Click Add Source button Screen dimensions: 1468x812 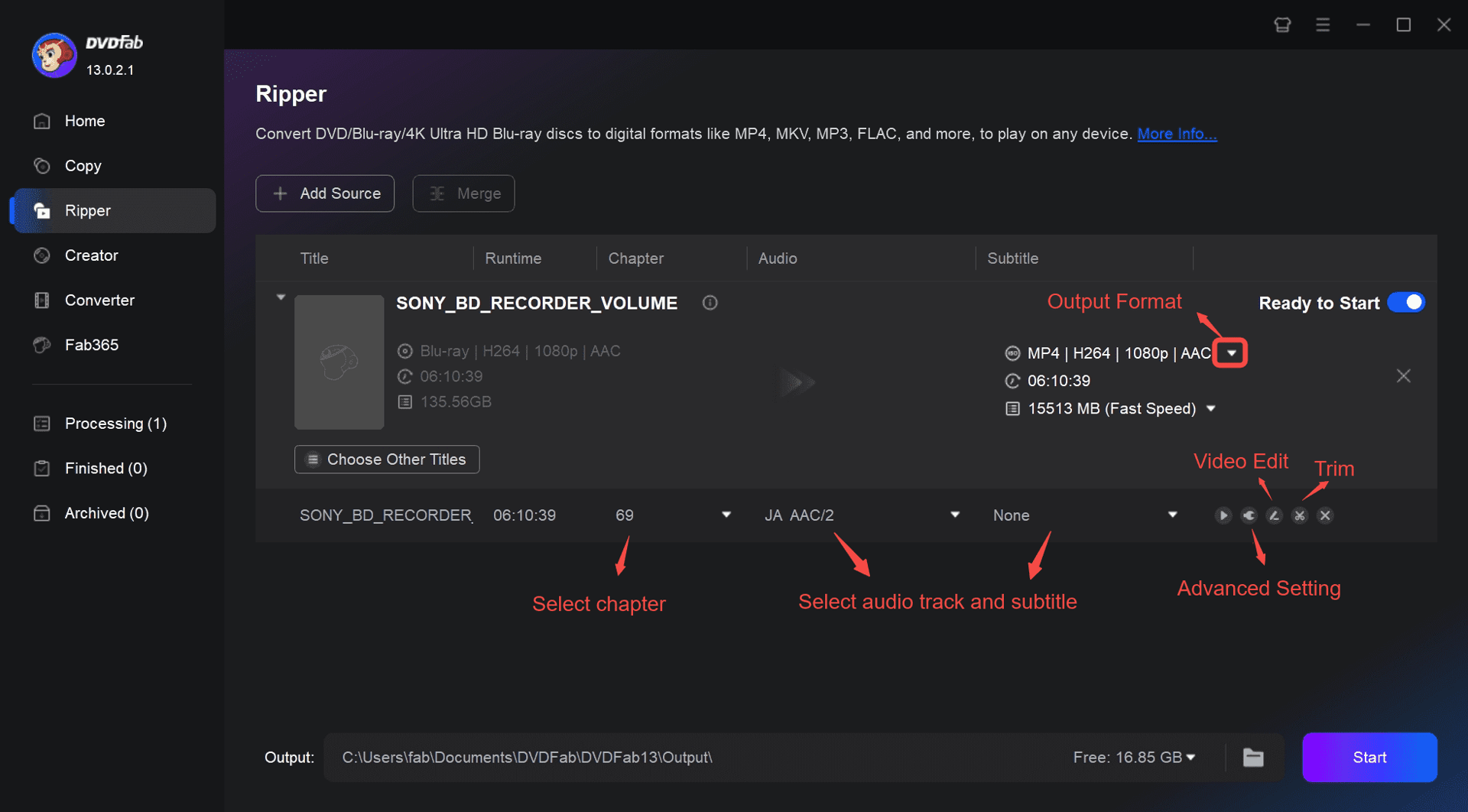(325, 193)
